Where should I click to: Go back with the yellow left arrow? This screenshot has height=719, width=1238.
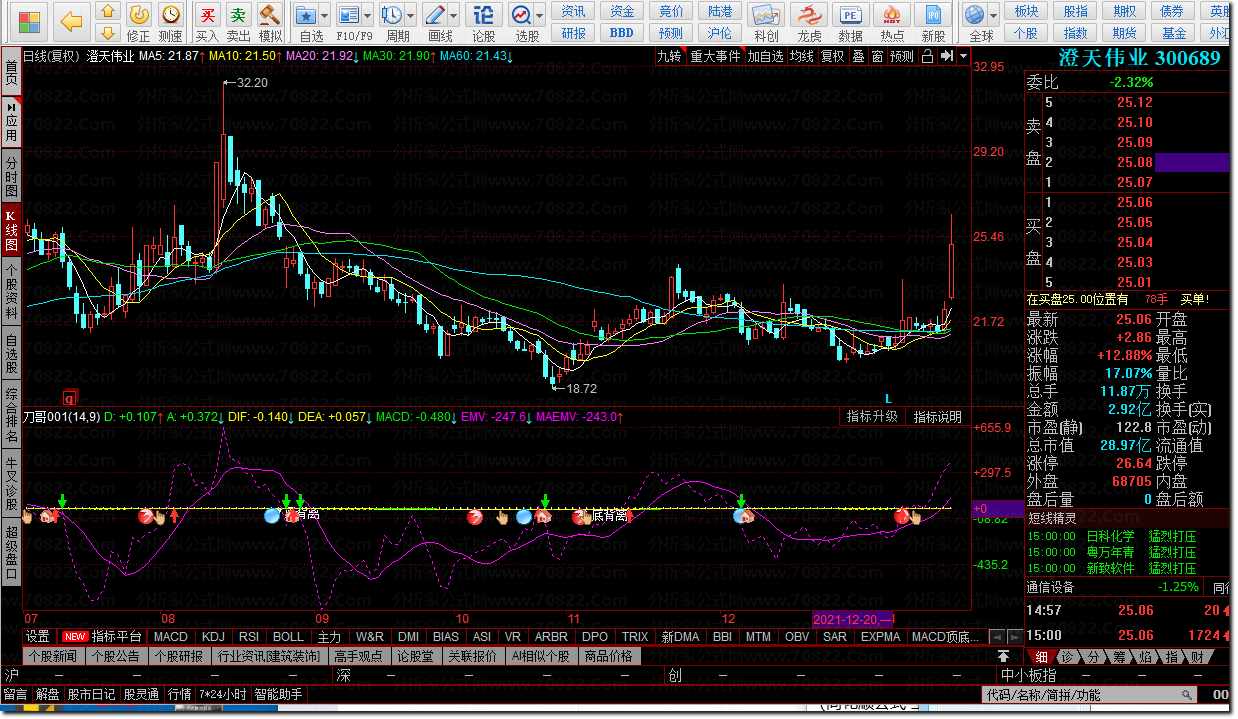[x=70, y=21]
